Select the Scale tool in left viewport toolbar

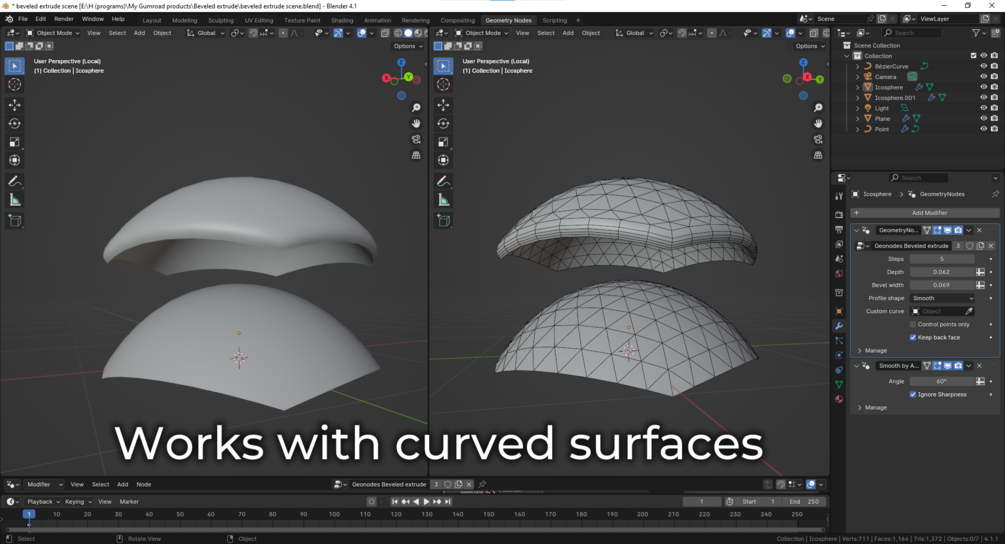point(15,142)
